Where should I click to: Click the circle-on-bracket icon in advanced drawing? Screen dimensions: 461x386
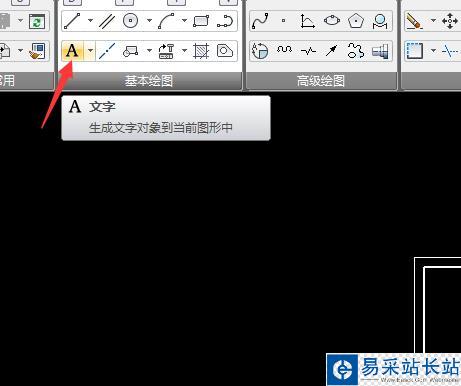click(380, 21)
